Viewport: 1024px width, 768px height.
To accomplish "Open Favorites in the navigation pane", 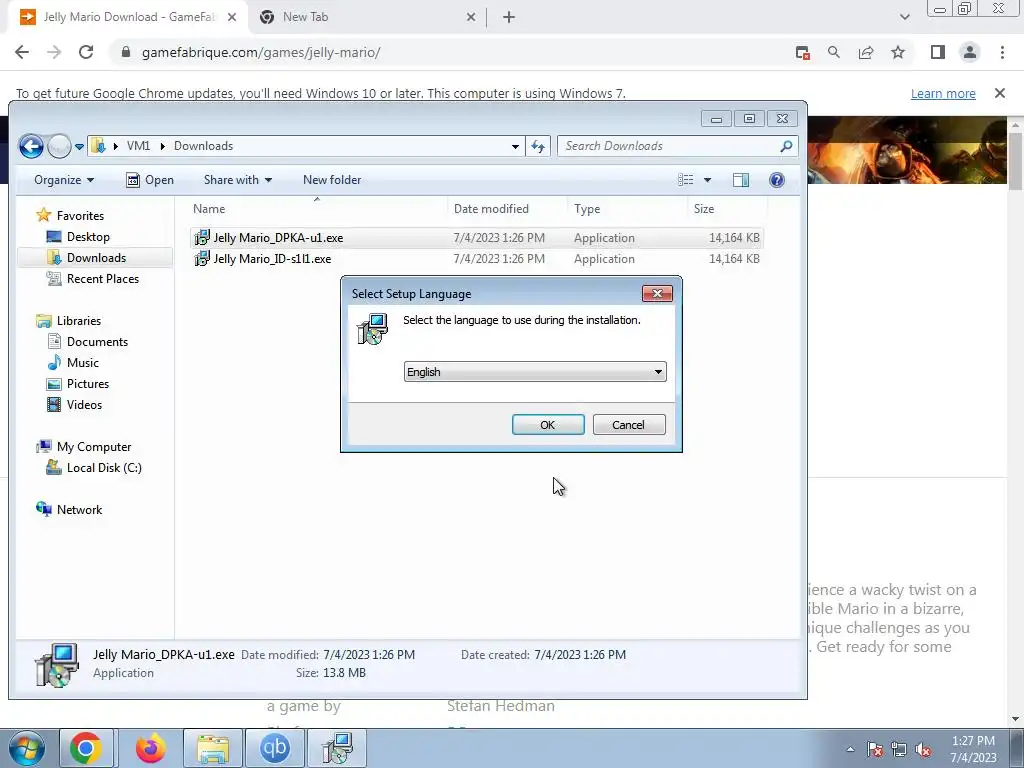I will [71, 216].
